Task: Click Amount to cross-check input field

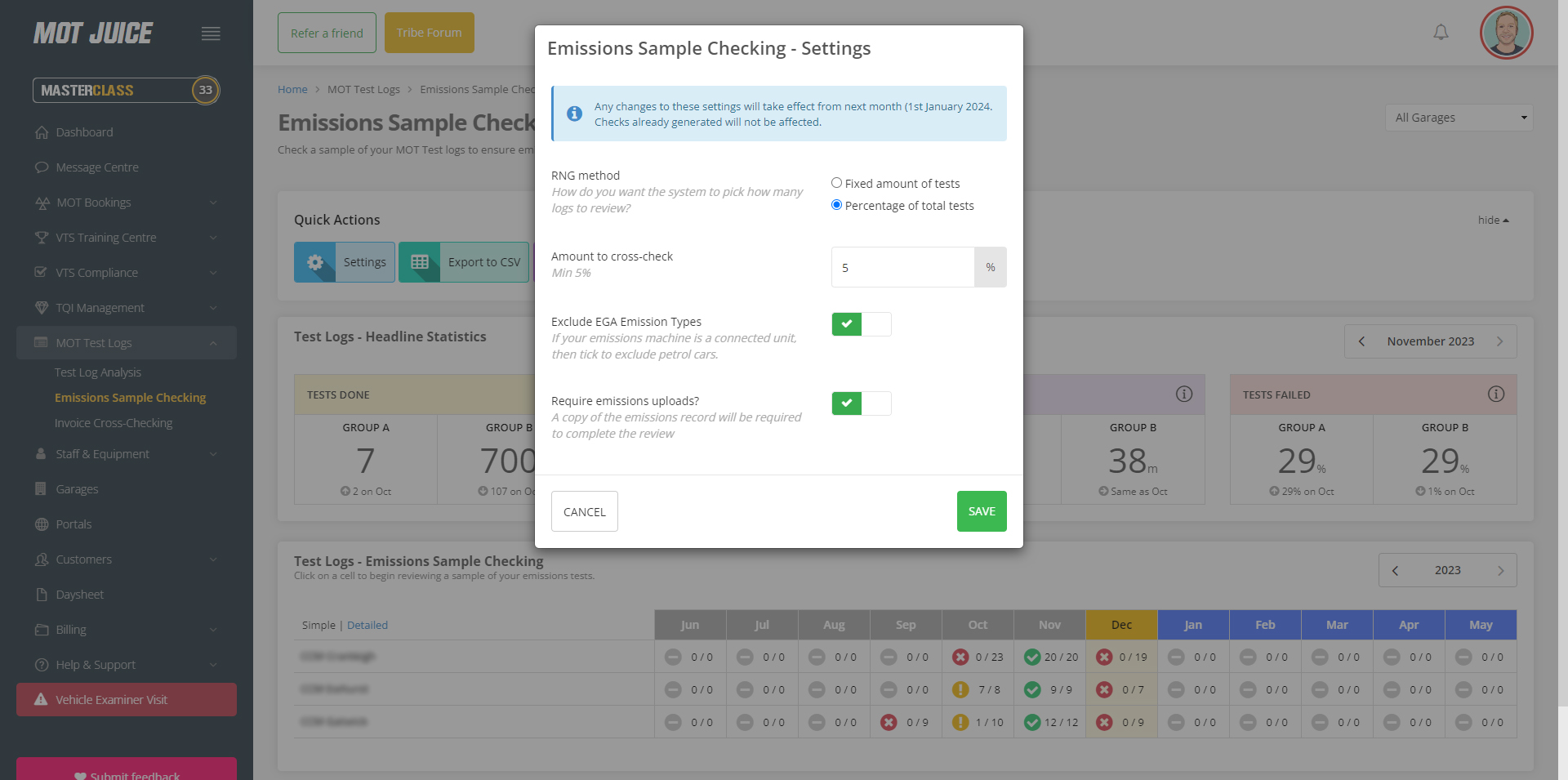Action: click(x=902, y=267)
